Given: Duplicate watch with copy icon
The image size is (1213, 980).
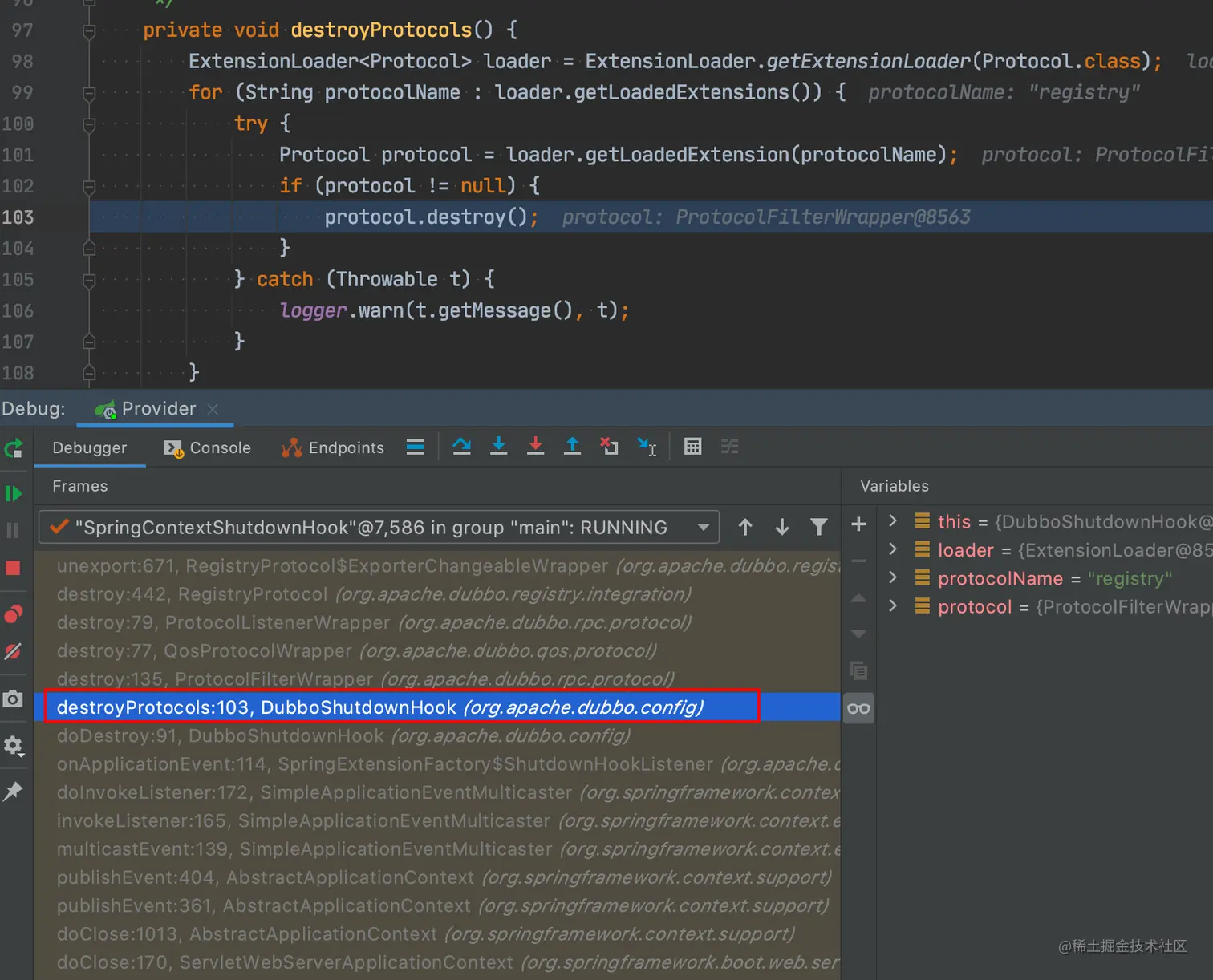Looking at the screenshot, I should click(x=858, y=670).
